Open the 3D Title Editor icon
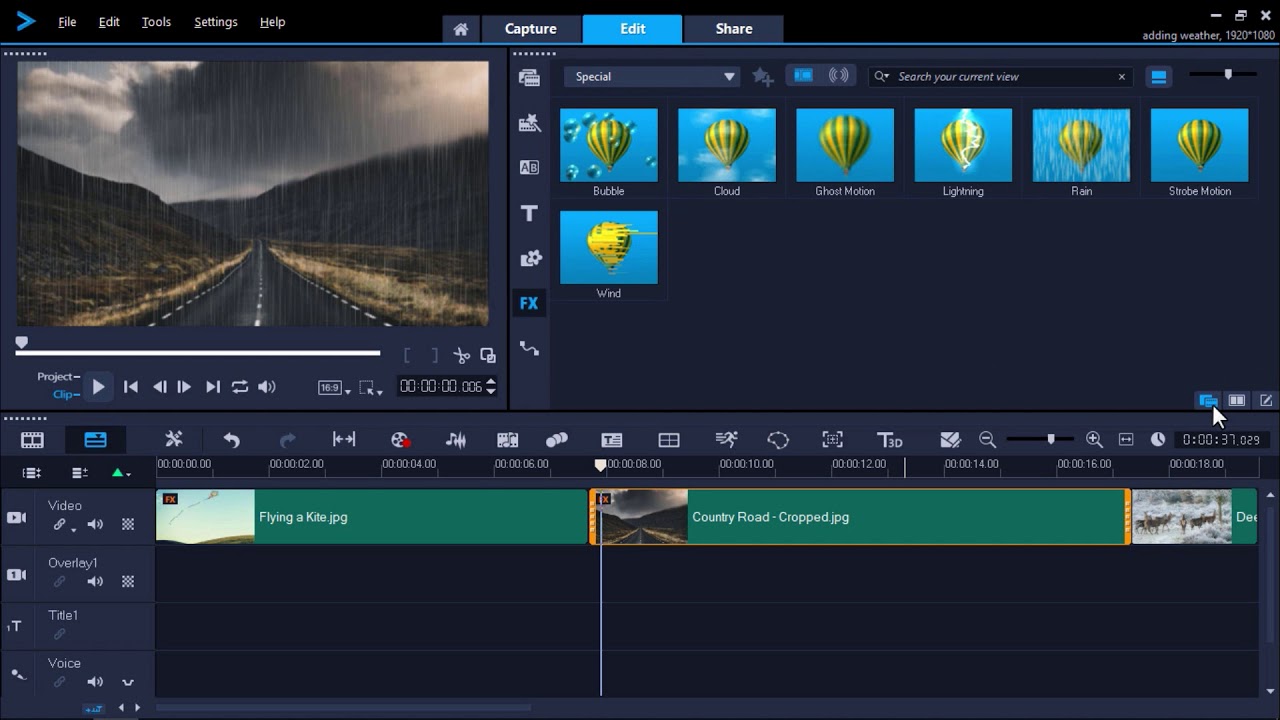This screenshot has width=1280, height=720. (889, 440)
